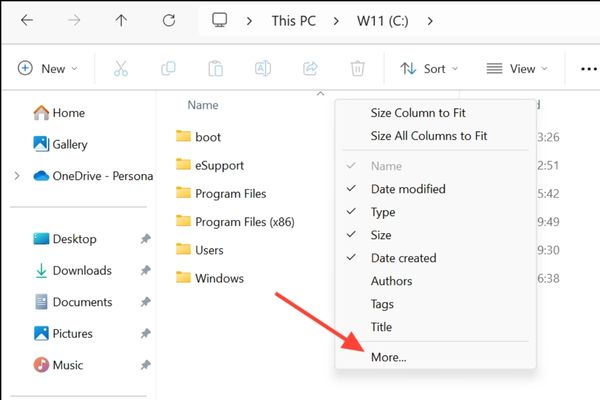The width and height of the screenshot is (600, 400).
Task: Click W11 (C:) in the address breadcrumb
Action: pyautogui.click(x=377, y=20)
